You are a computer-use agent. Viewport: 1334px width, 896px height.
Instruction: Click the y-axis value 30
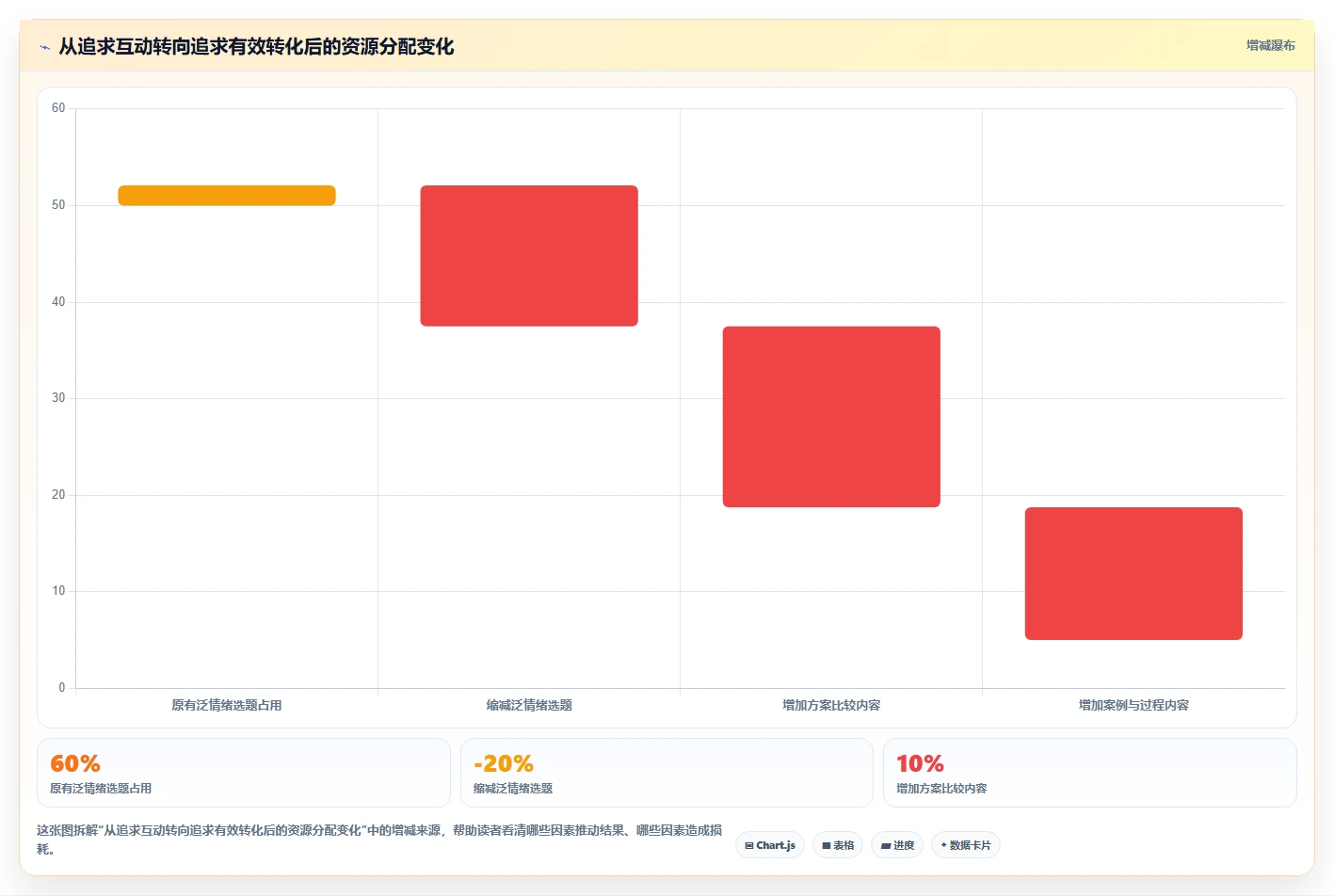(x=58, y=398)
